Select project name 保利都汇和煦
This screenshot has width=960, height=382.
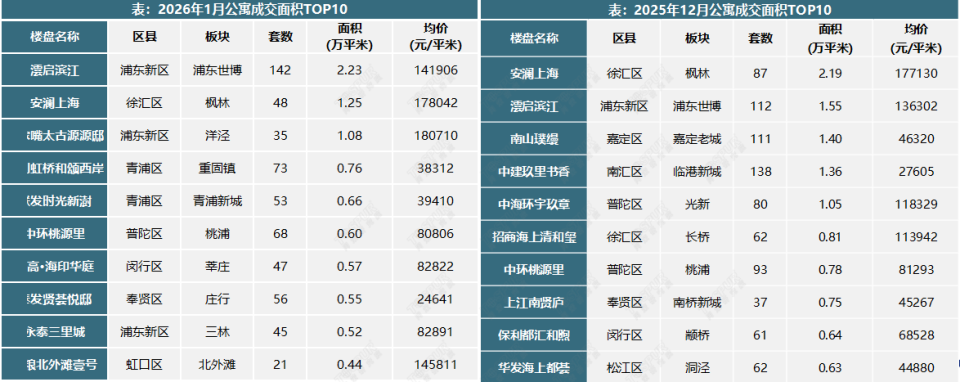[534, 335]
